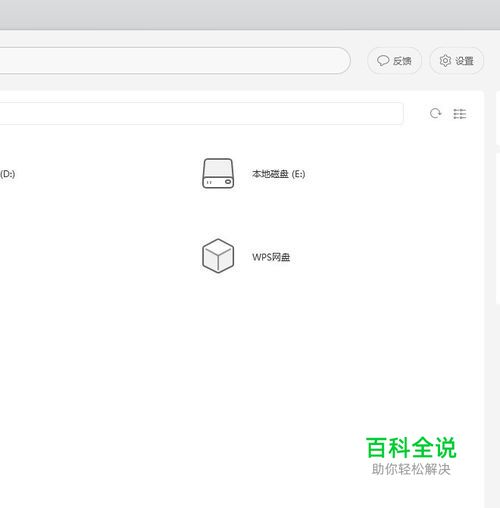The image size is (500, 508).
Task: Click the (D:) drive label
Action: point(7,174)
